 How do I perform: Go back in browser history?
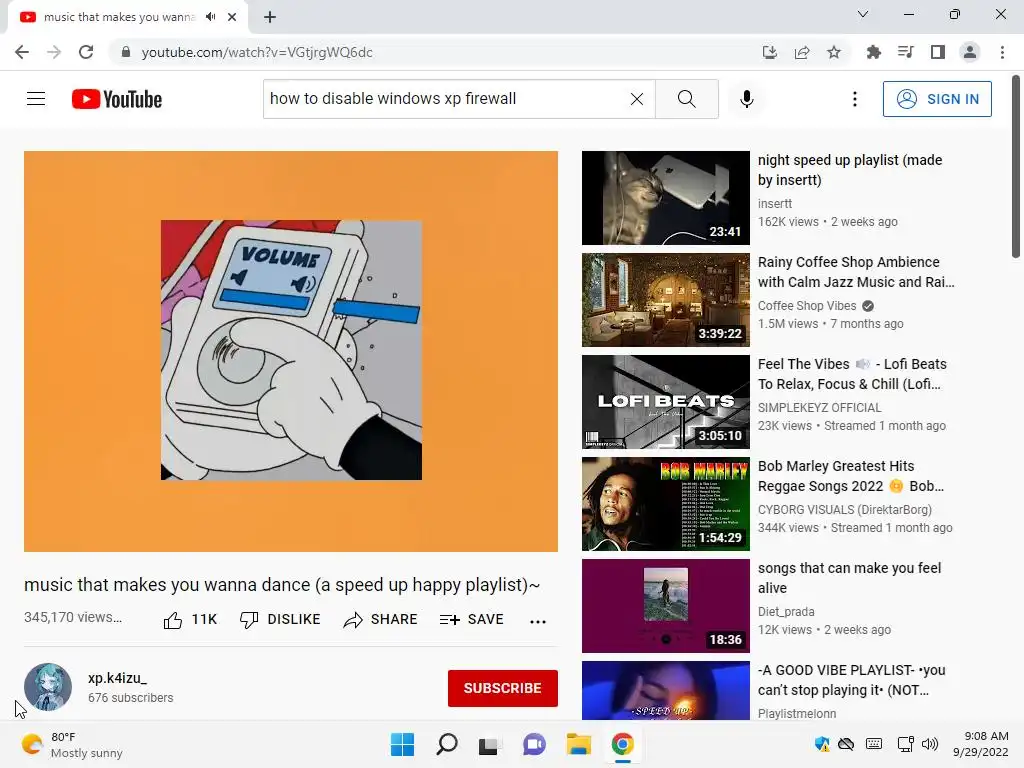pyautogui.click(x=22, y=52)
